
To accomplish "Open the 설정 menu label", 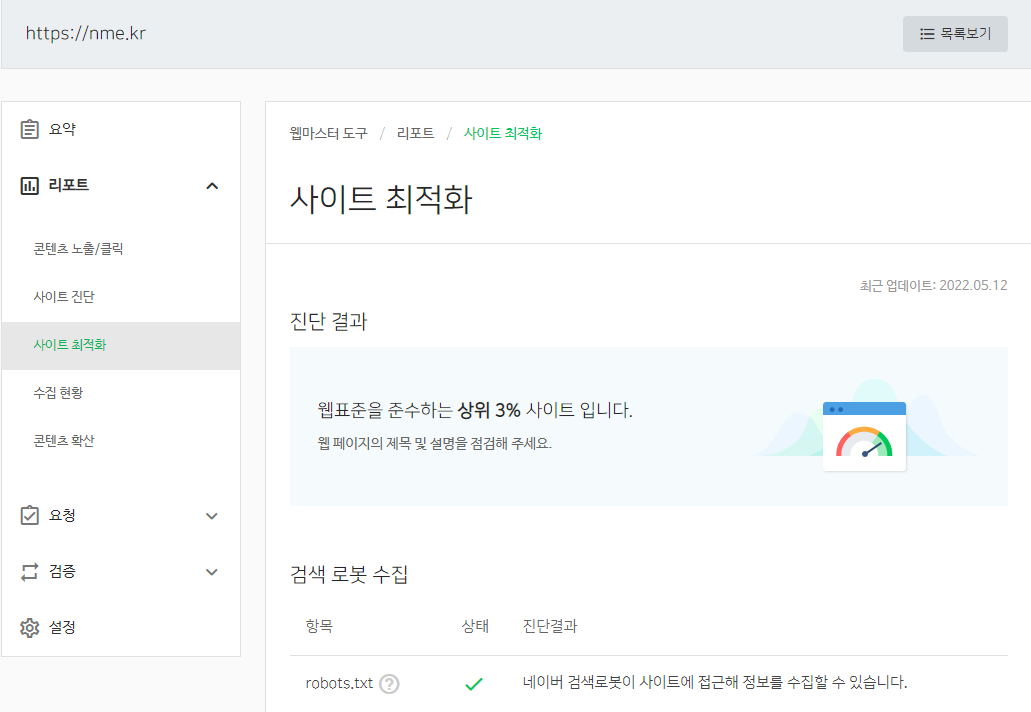I will pyautogui.click(x=62, y=627).
